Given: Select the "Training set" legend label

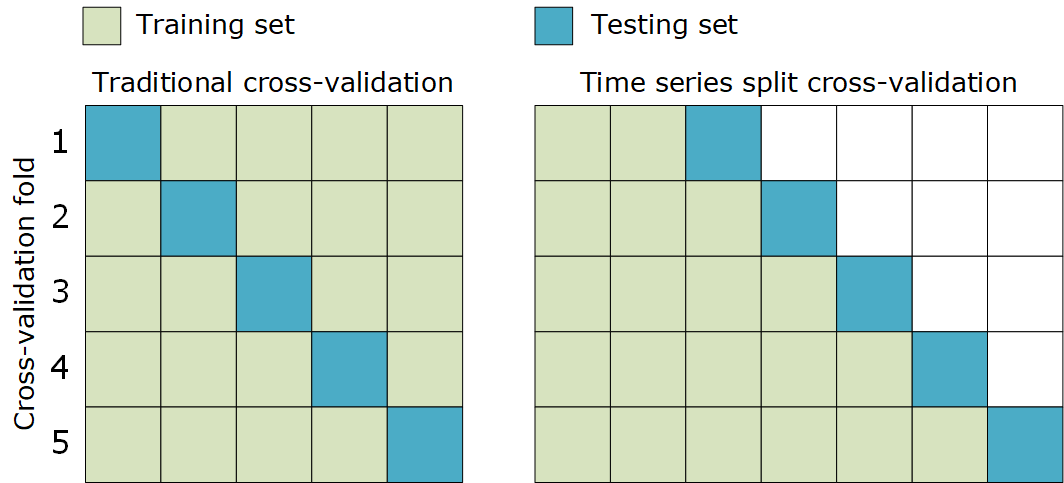Looking at the screenshot, I should pyautogui.click(x=215, y=25).
